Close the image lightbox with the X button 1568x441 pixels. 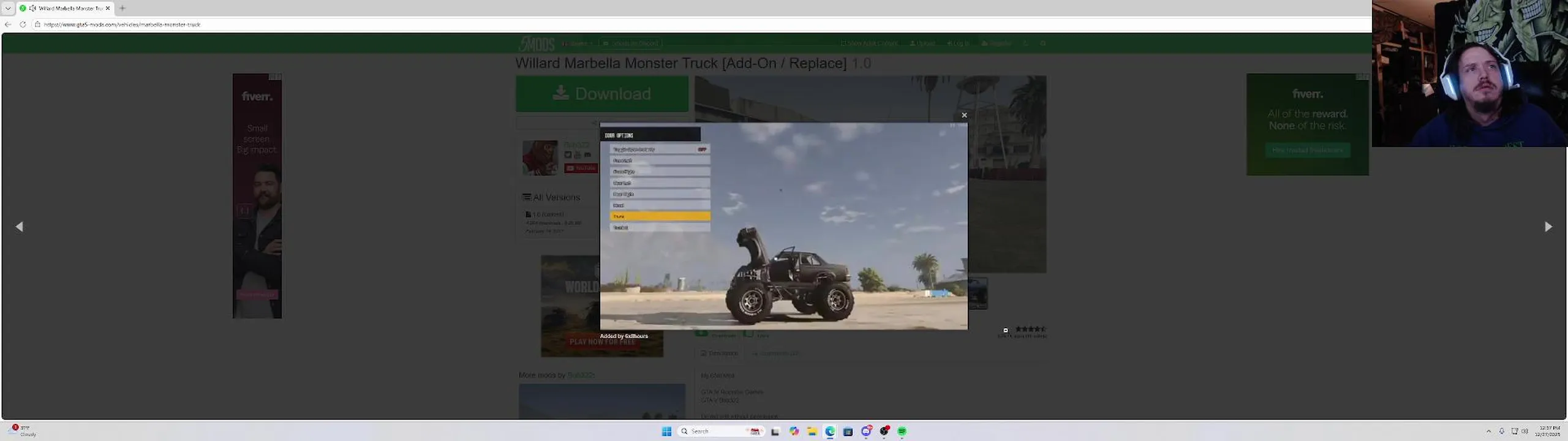pyautogui.click(x=964, y=115)
